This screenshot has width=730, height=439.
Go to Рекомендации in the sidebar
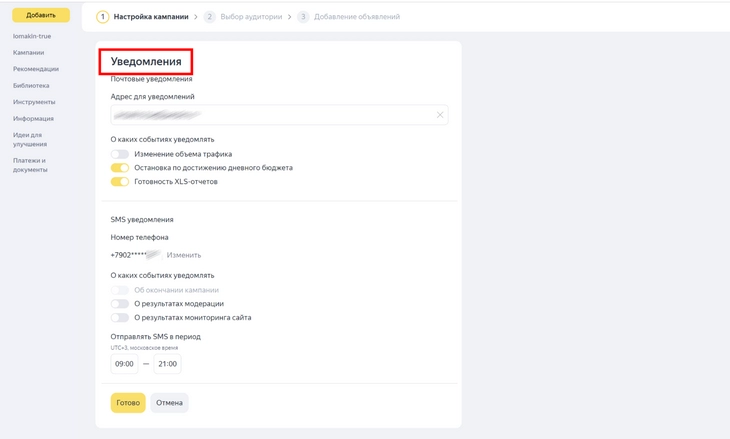(x=36, y=69)
